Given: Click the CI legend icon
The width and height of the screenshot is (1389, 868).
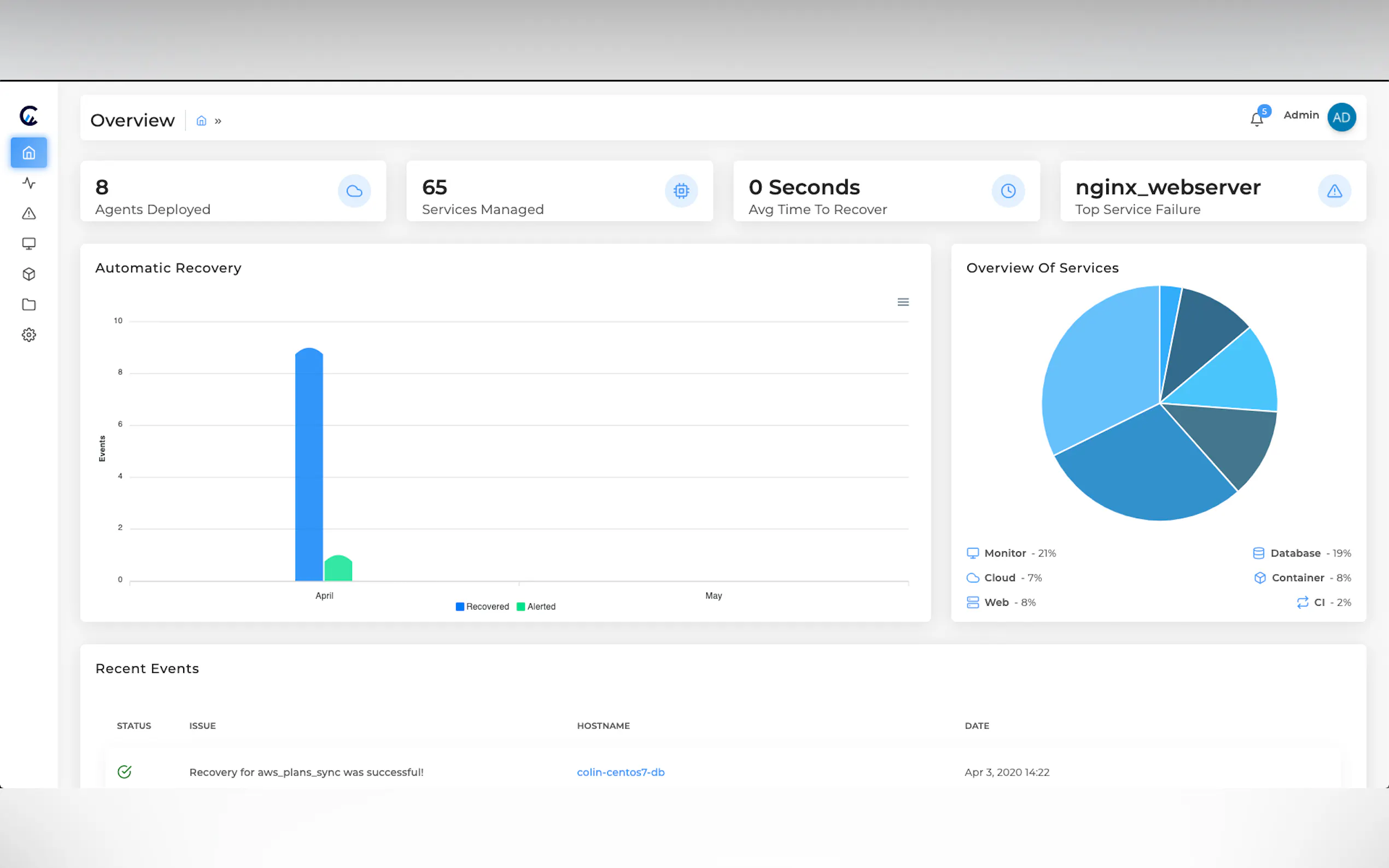Looking at the screenshot, I should click(x=1302, y=603).
